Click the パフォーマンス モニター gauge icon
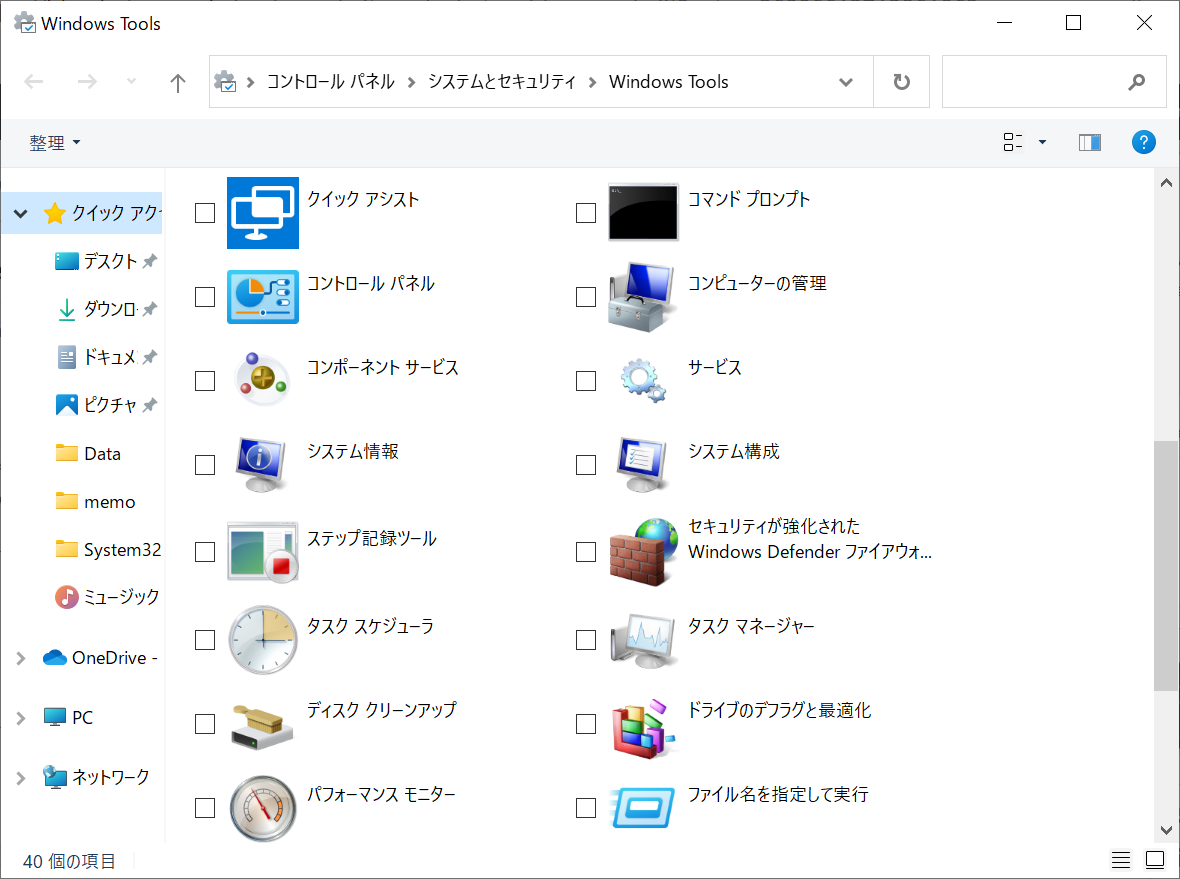 [x=263, y=808]
